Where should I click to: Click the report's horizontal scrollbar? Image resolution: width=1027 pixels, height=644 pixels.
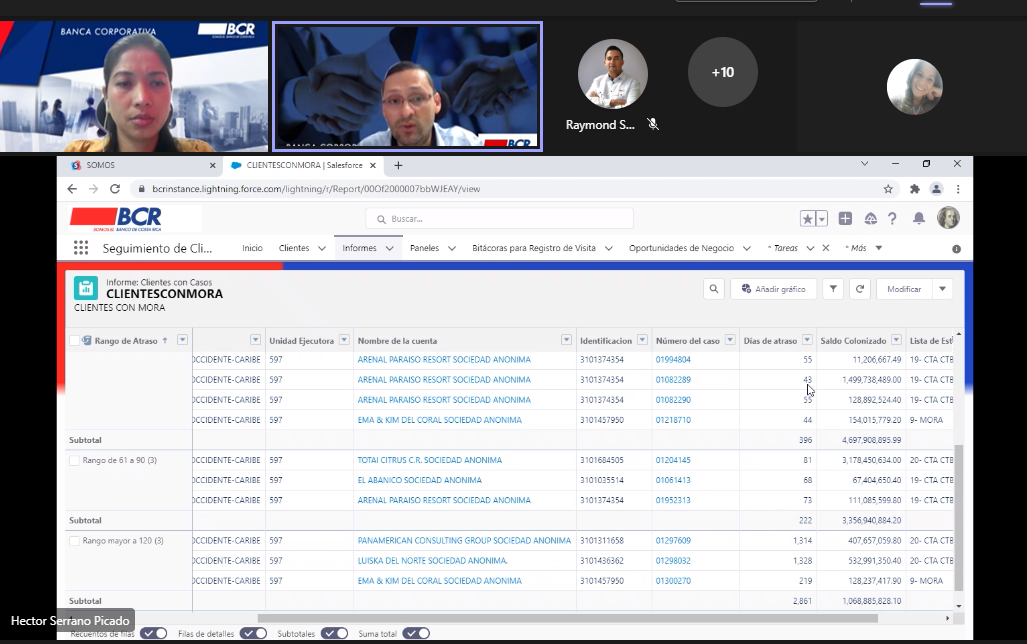tap(567, 618)
